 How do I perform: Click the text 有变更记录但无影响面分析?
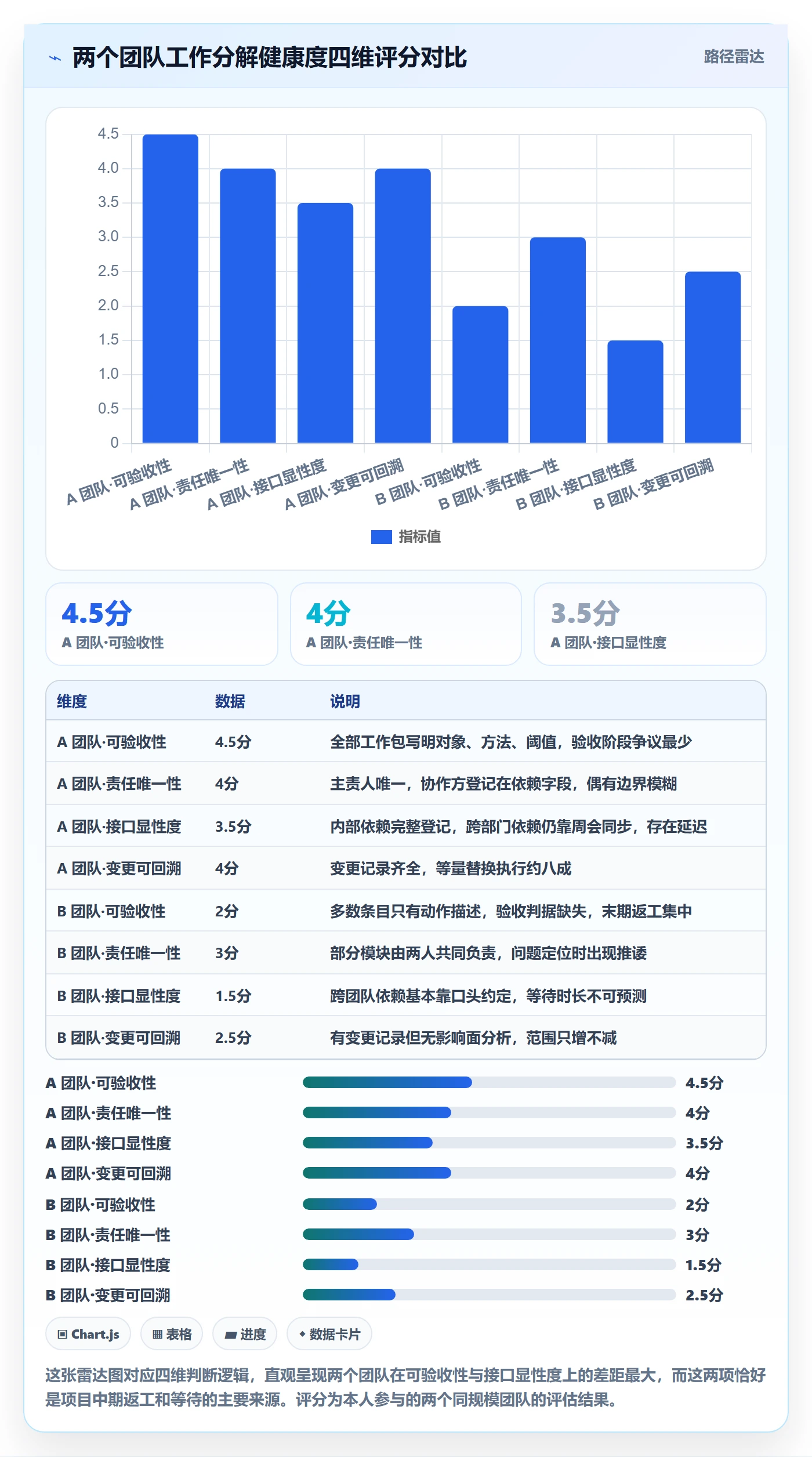[420, 1038]
